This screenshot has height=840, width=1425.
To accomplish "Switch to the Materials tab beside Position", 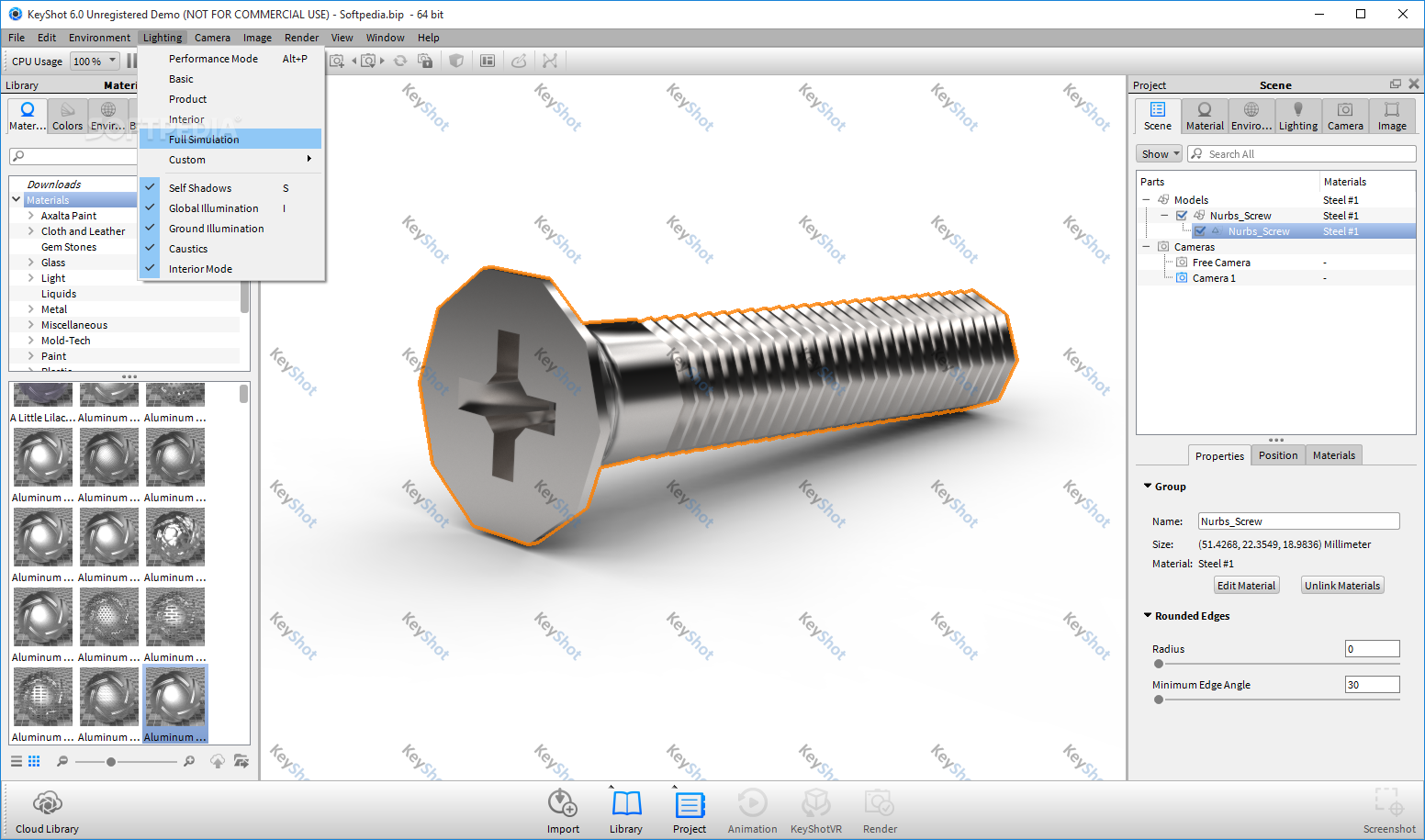I will [1333, 455].
